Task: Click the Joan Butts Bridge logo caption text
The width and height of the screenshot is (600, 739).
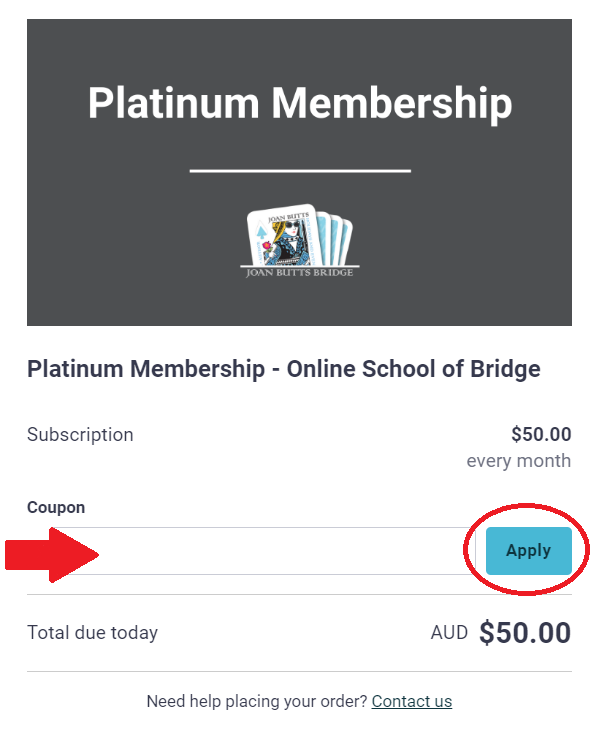Action: (299, 272)
